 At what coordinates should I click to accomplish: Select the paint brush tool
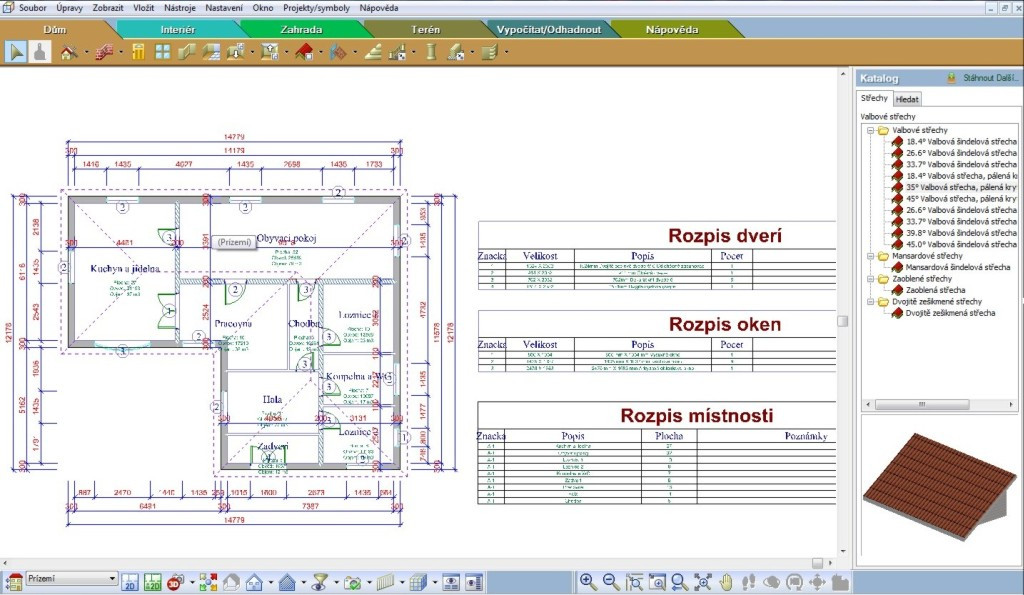click(40, 52)
